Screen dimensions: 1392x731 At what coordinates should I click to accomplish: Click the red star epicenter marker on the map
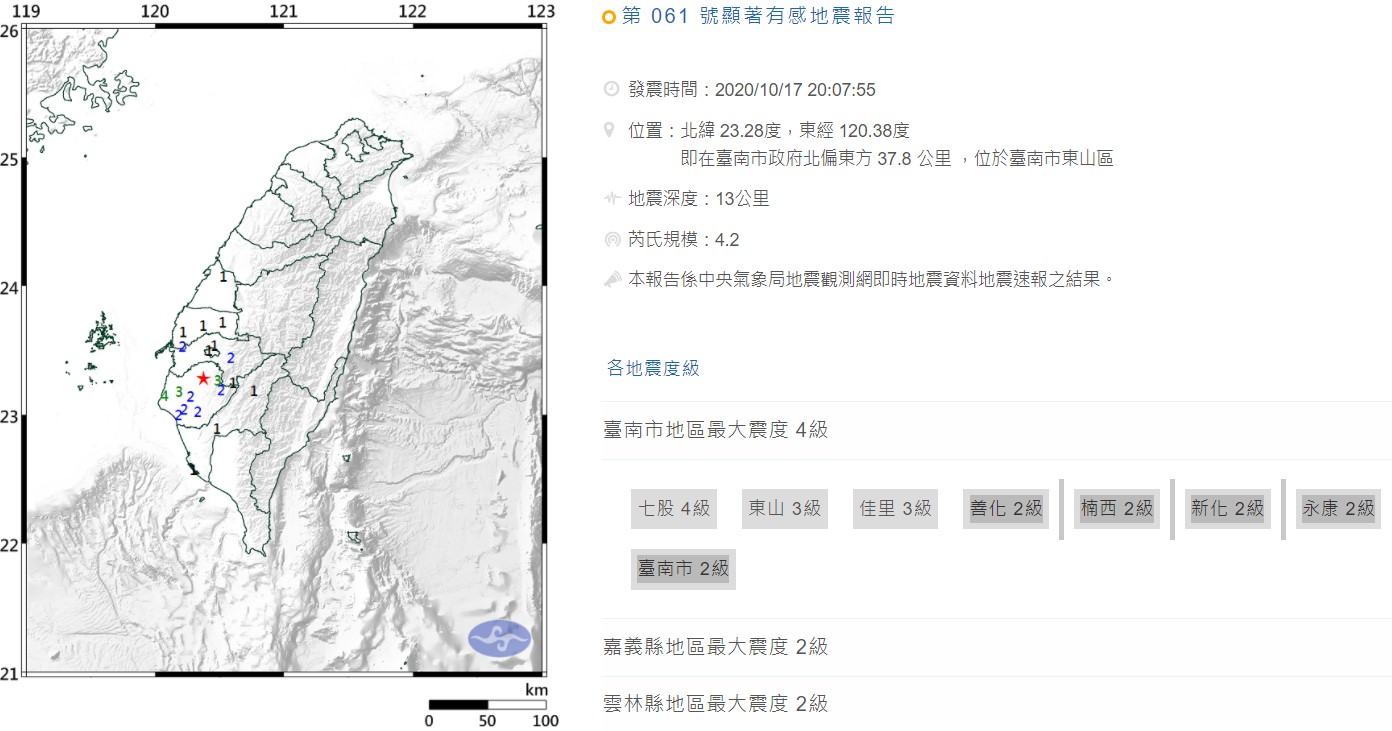(204, 377)
